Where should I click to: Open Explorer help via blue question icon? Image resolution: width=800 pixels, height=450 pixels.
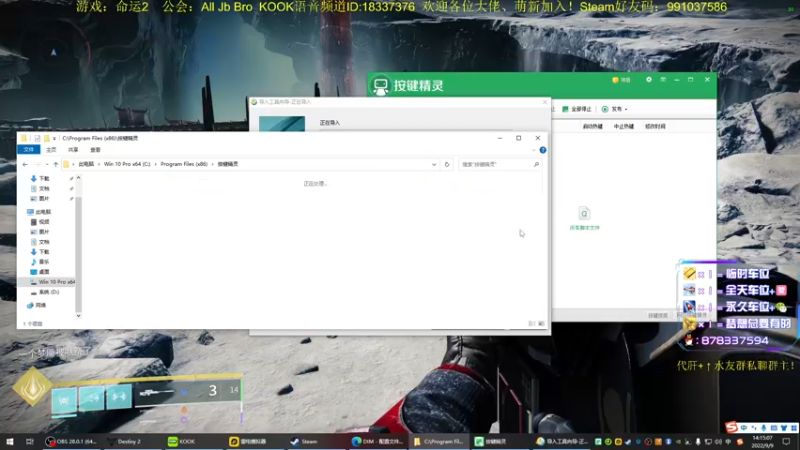[543, 150]
